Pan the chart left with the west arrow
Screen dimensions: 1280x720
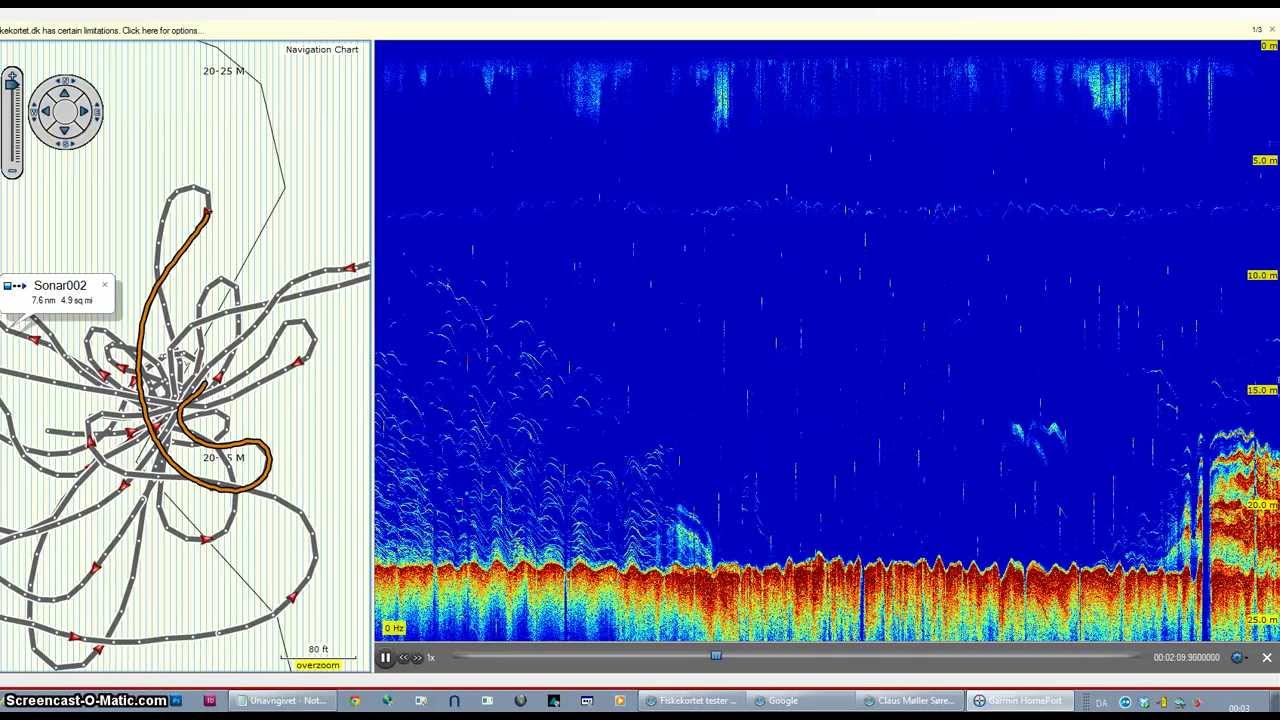coord(47,112)
